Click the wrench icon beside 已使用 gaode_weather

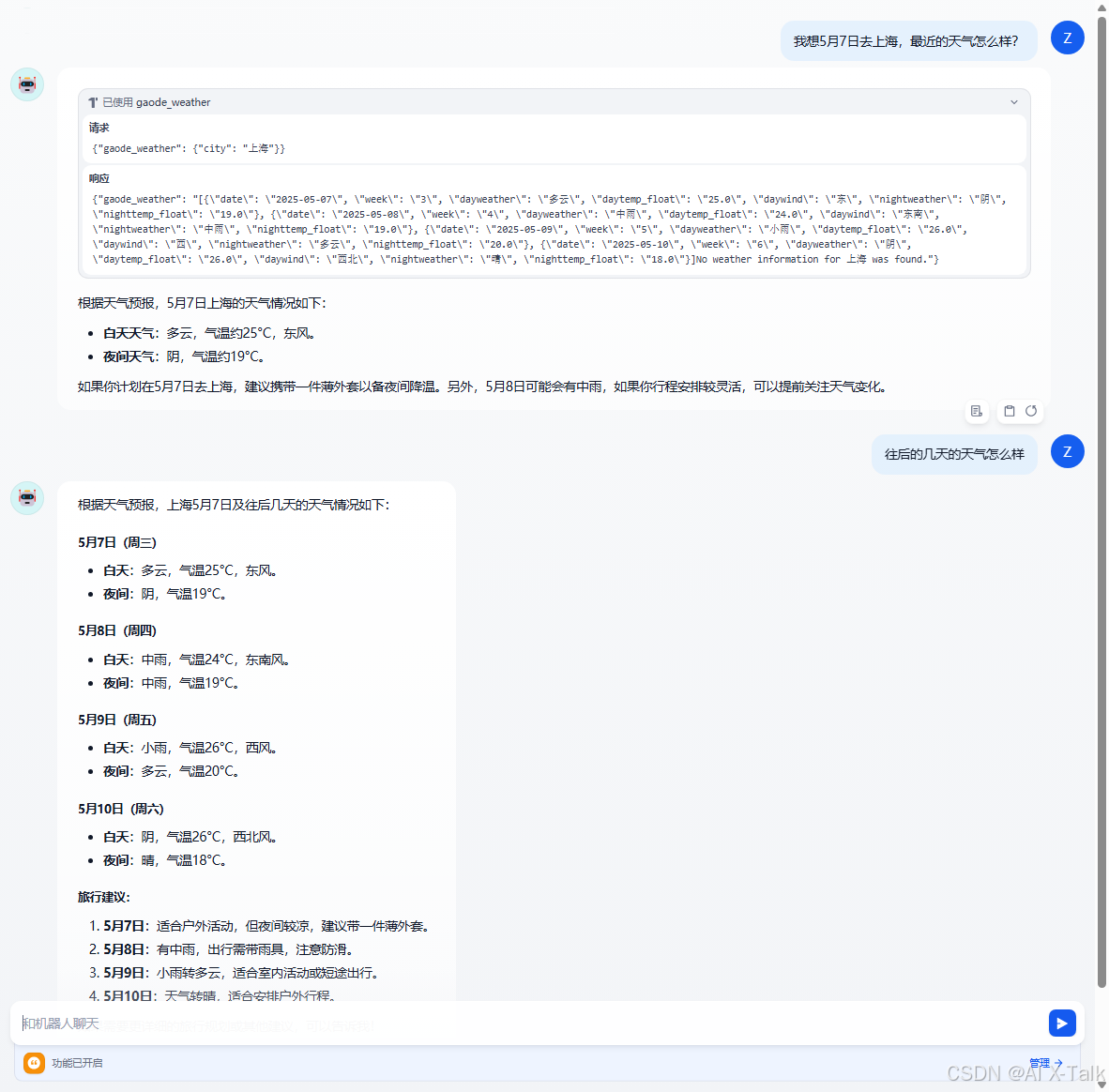93,102
